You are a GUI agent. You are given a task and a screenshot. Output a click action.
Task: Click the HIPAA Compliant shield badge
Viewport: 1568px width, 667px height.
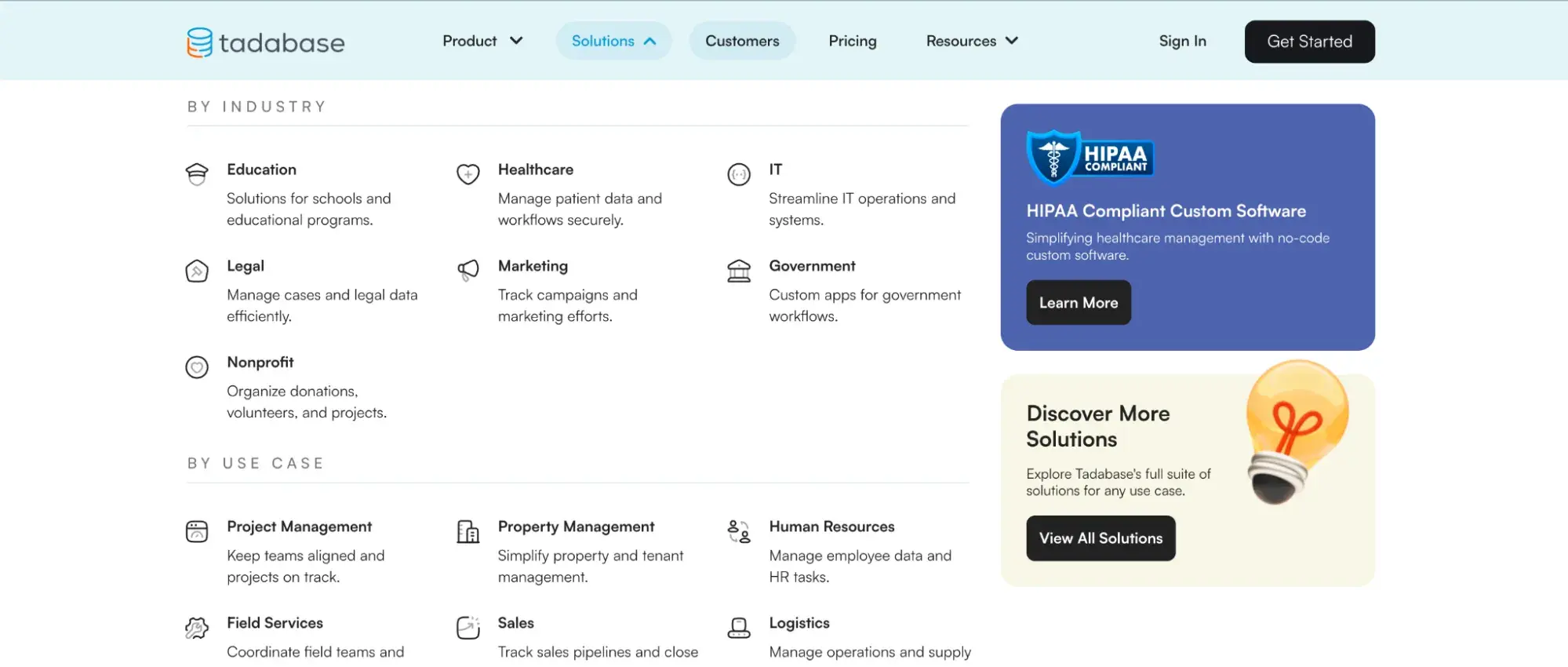(x=1090, y=157)
